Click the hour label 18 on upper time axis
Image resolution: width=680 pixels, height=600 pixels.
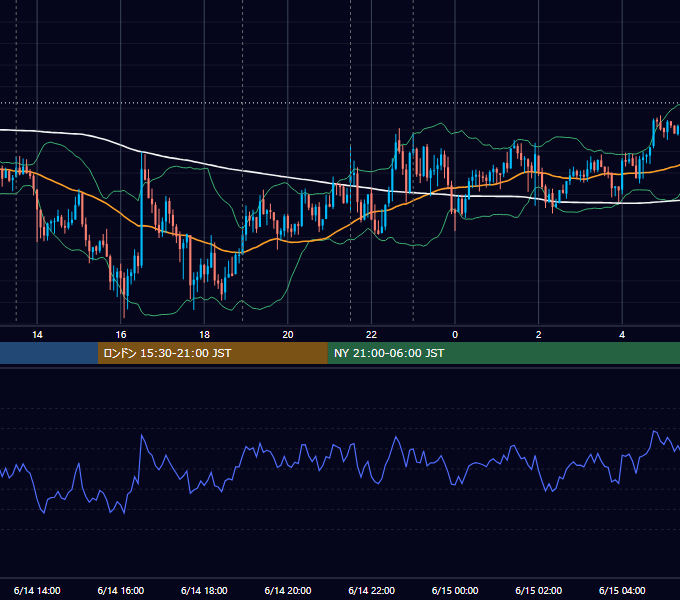(x=204, y=335)
